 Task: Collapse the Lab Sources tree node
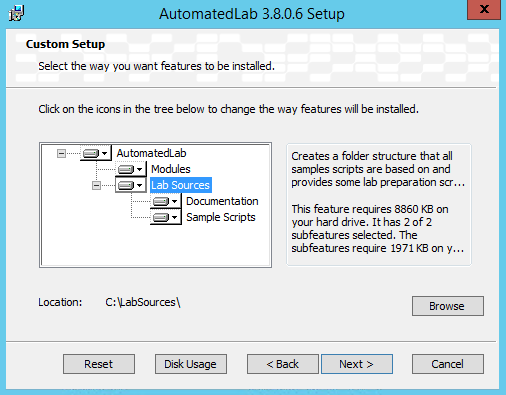[x=96, y=185]
